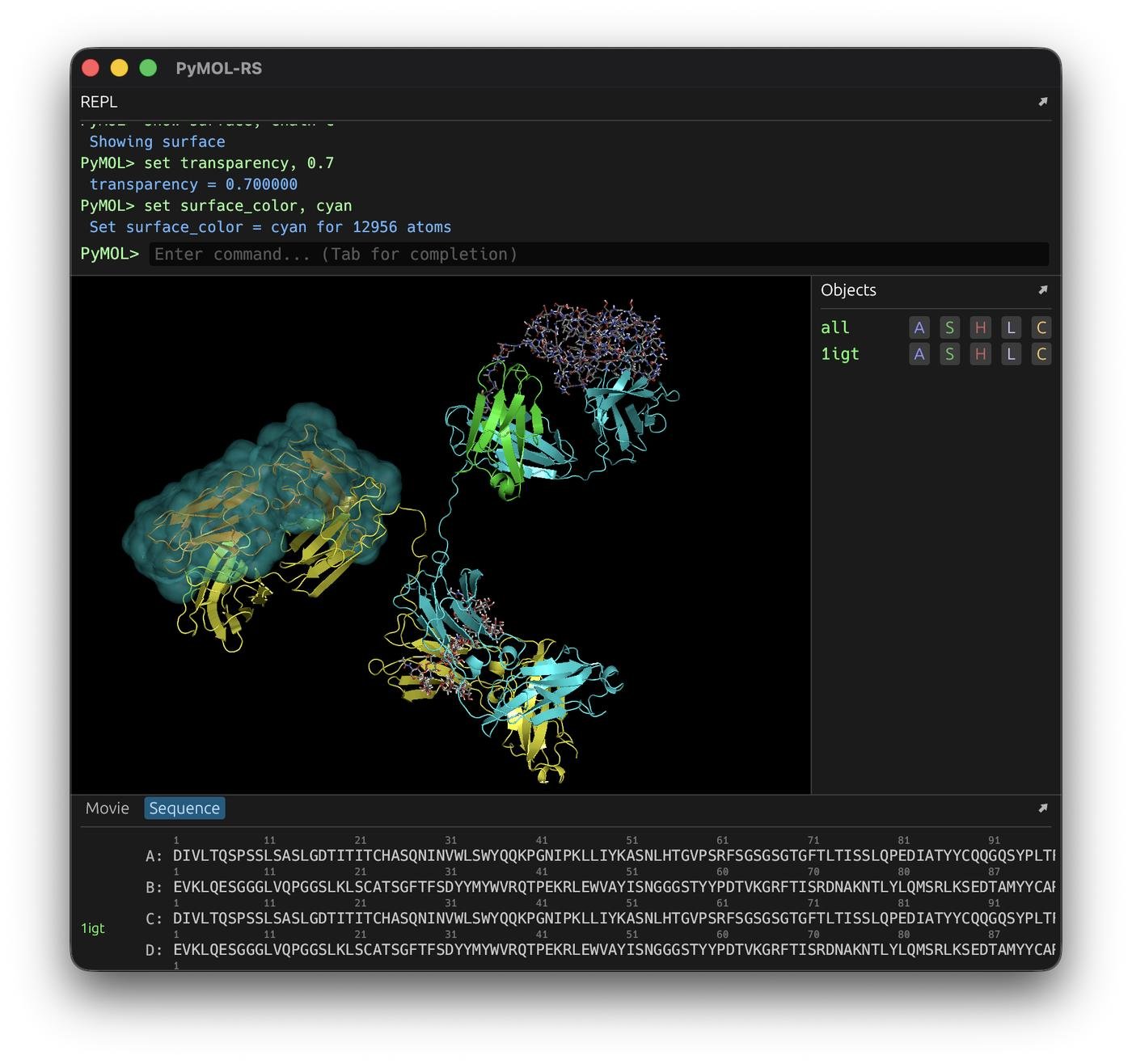Click the A action icon for 1igt
Viewport: 1132px width, 1064px height.
click(919, 354)
